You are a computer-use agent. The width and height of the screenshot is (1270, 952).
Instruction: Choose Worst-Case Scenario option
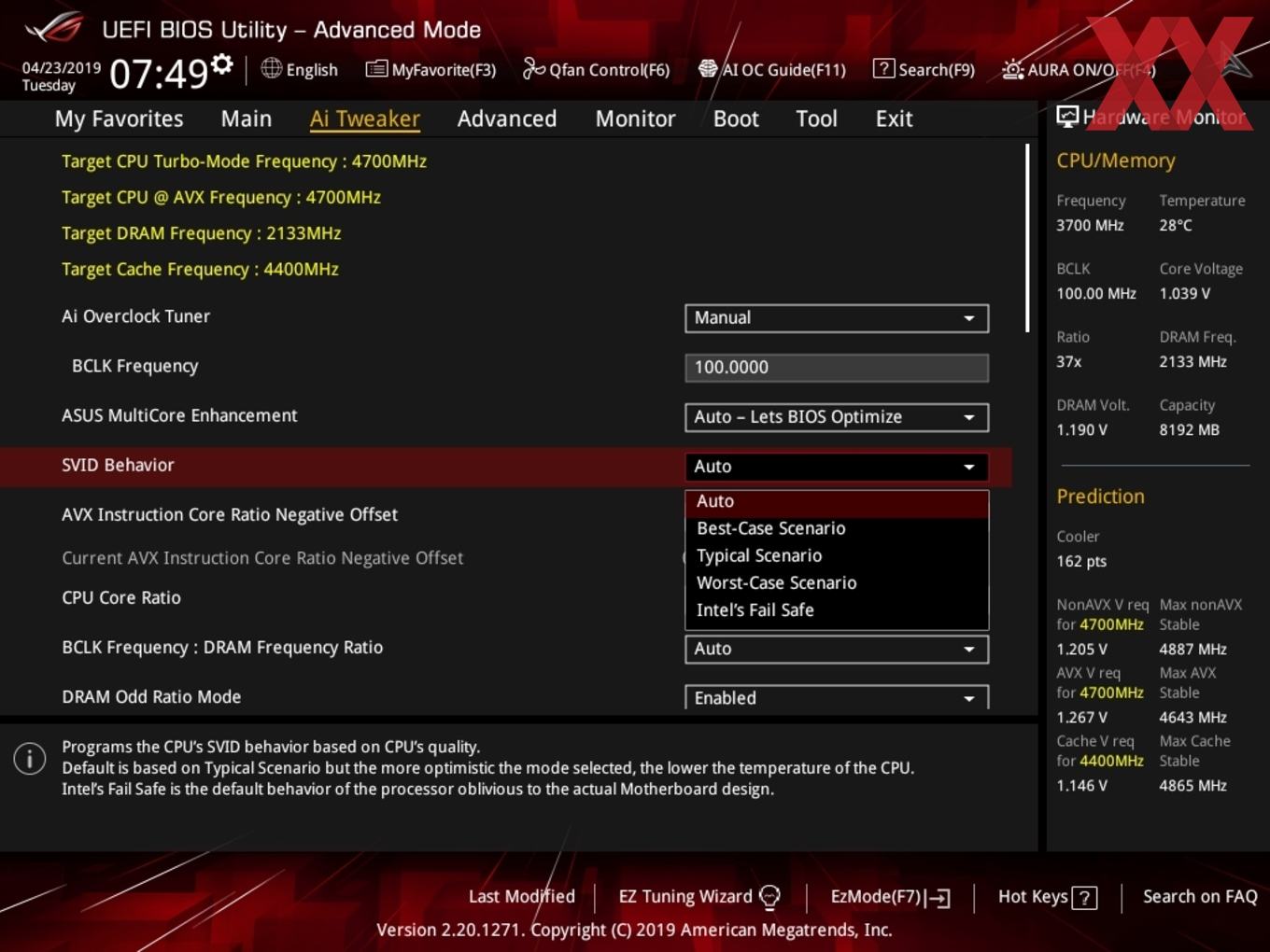click(837, 582)
